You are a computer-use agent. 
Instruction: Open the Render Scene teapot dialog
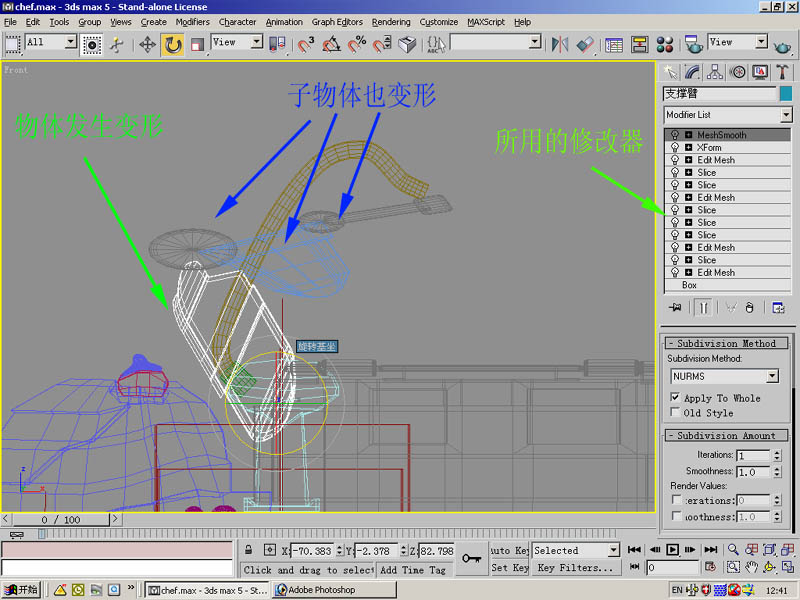point(693,45)
